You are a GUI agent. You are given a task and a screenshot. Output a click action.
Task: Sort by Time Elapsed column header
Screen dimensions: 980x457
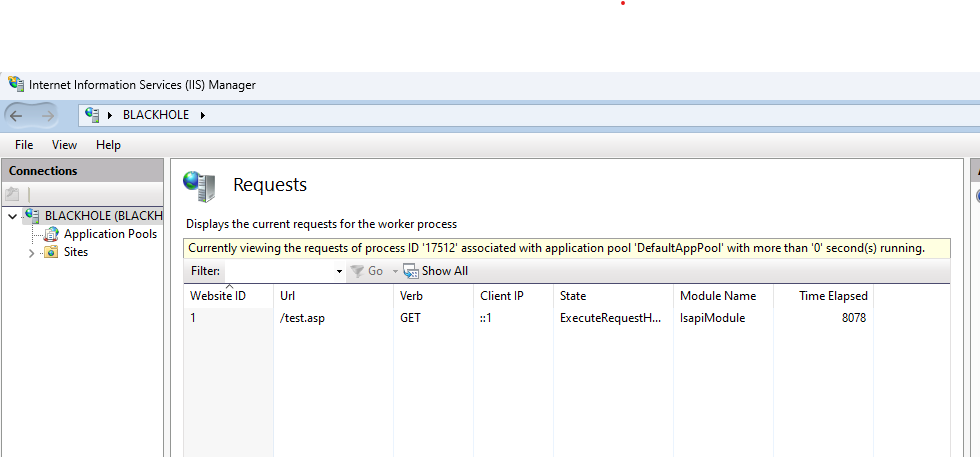click(x=823, y=296)
